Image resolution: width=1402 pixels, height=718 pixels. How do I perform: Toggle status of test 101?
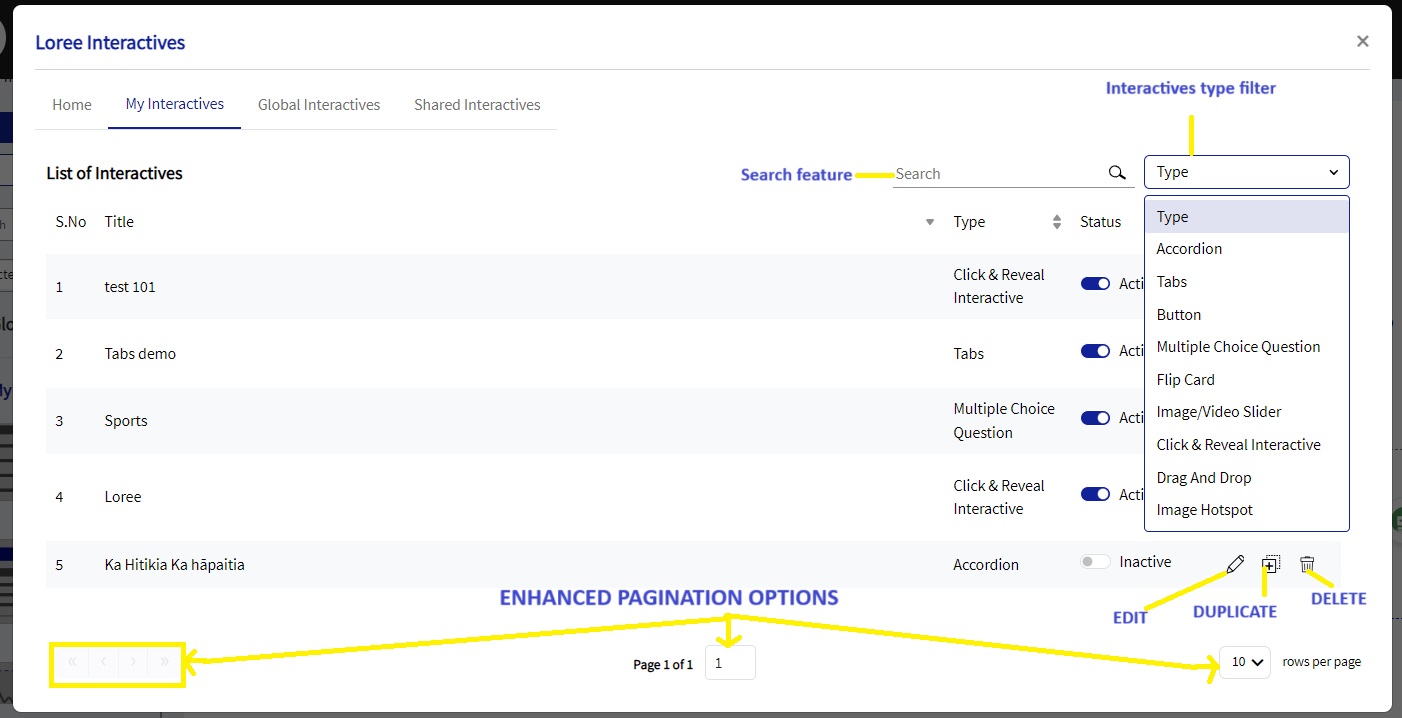1095,284
